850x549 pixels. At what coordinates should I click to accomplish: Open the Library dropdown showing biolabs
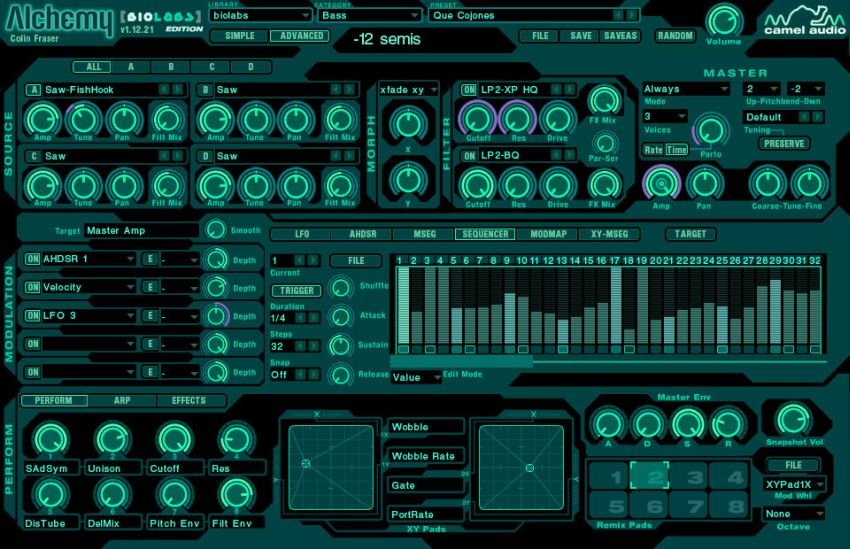(x=260, y=15)
